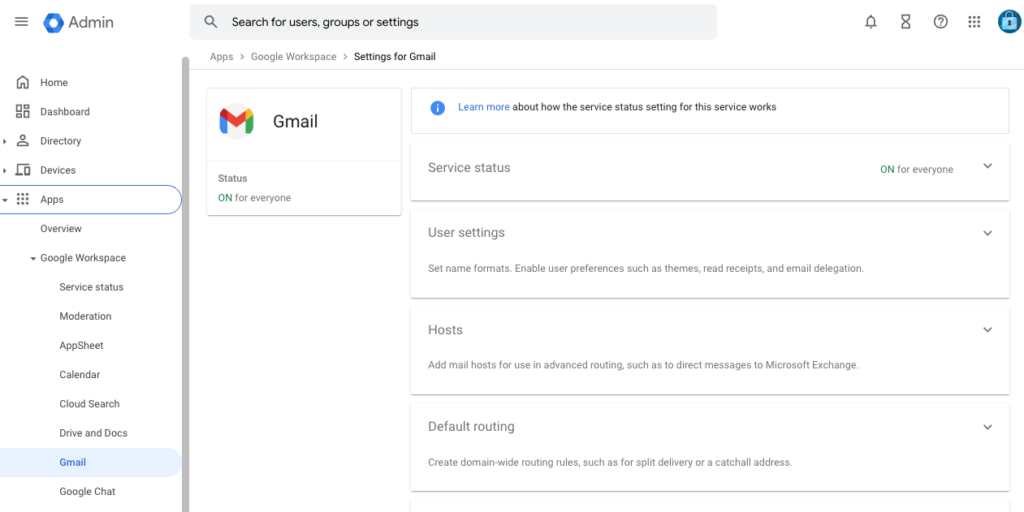Image resolution: width=1024 pixels, height=512 pixels.
Task: Click the blue info icon
Action: (438, 107)
